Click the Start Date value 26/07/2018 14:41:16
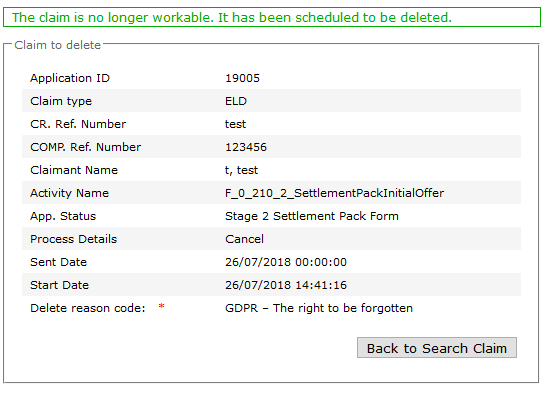This screenshot has width=552, height=393. point(286,285)
